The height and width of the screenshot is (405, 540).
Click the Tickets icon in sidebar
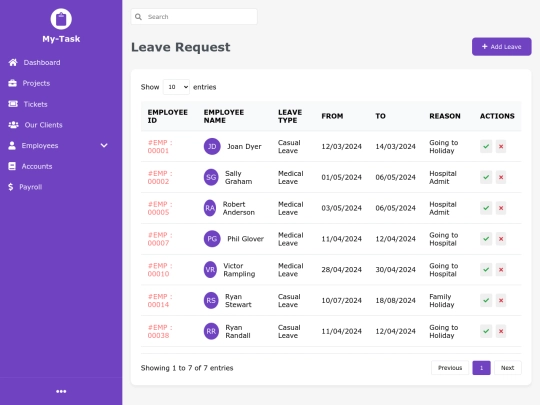[13, 104]
